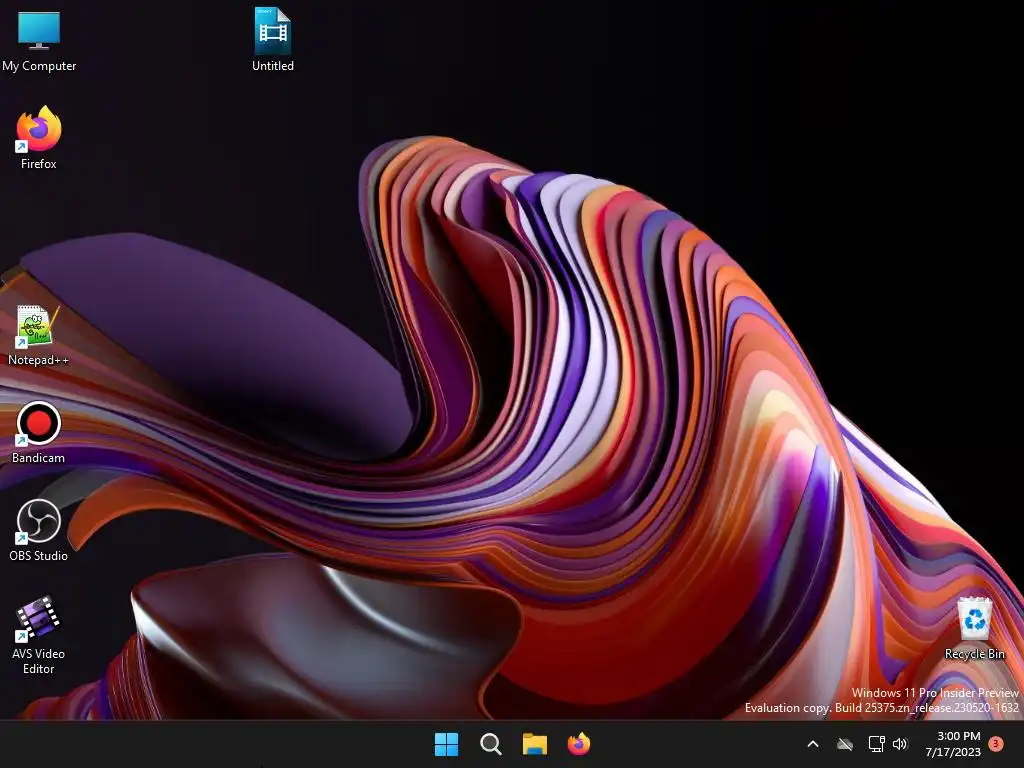
Task: Launch Firefox from the taskbar
Action: [x=579, y=744]
